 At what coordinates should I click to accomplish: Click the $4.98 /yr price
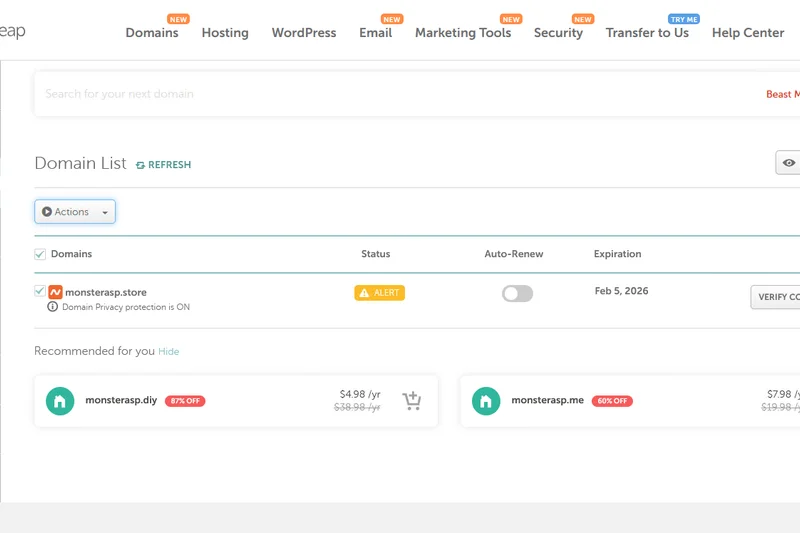[x=360, y=394]
